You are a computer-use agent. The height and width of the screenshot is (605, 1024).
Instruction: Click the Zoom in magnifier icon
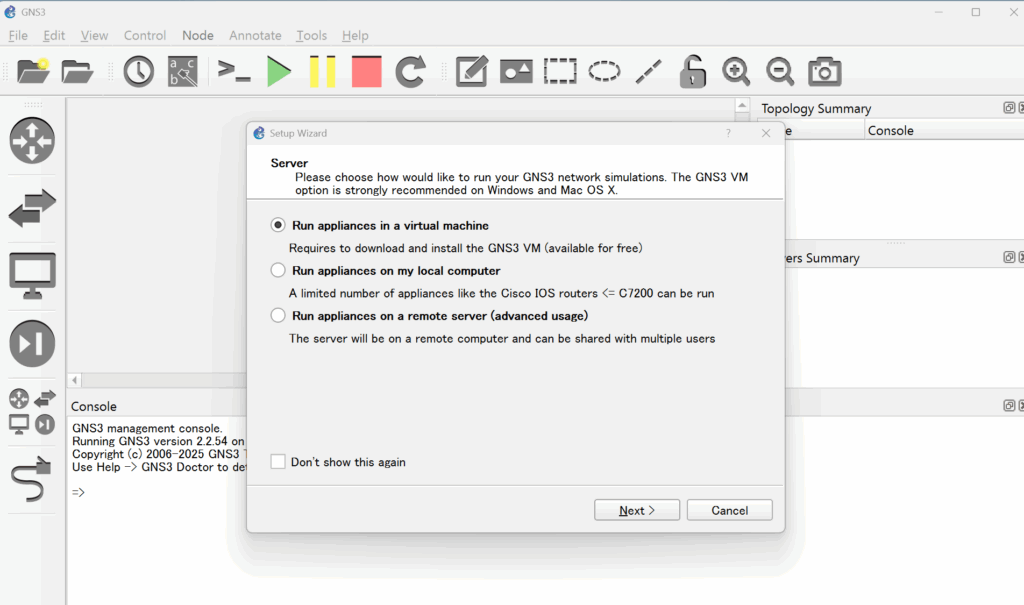pos(736,71)
